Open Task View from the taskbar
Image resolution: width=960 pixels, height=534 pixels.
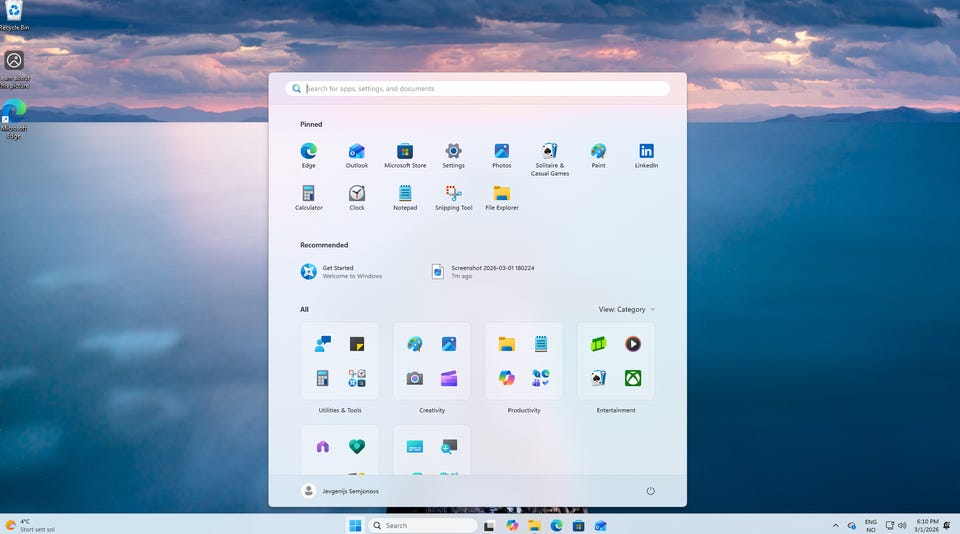tap(489, 525)
